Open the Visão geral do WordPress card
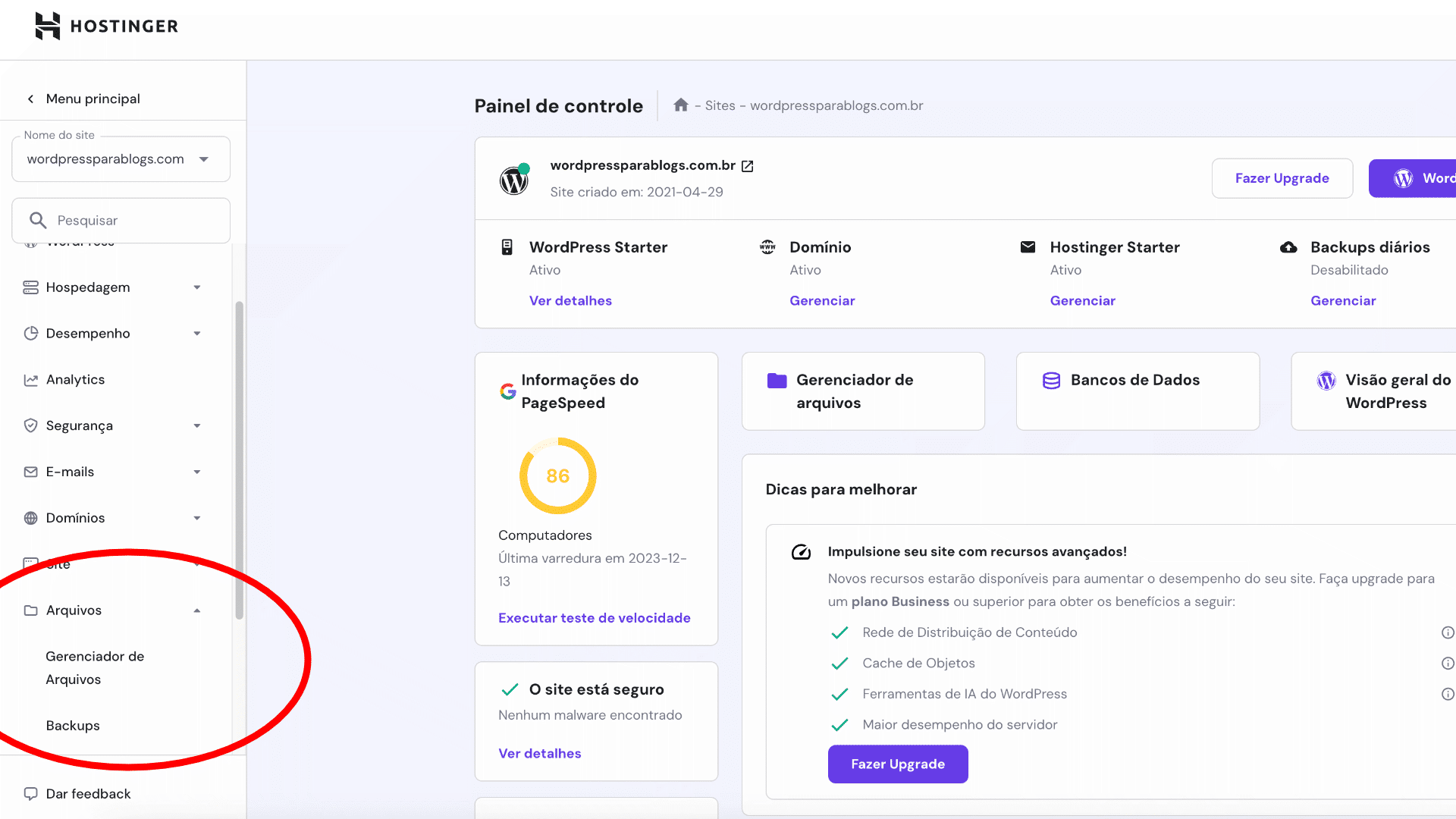 pyautogui.click(x=1373, y=391)
